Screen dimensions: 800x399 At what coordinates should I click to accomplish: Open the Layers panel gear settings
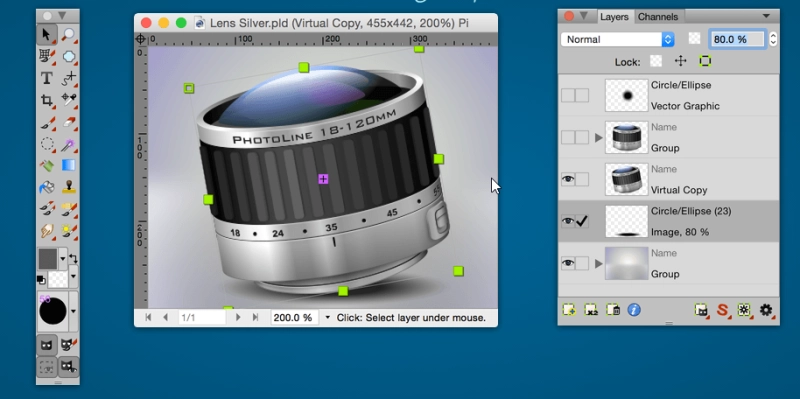[x=766, y=310]
